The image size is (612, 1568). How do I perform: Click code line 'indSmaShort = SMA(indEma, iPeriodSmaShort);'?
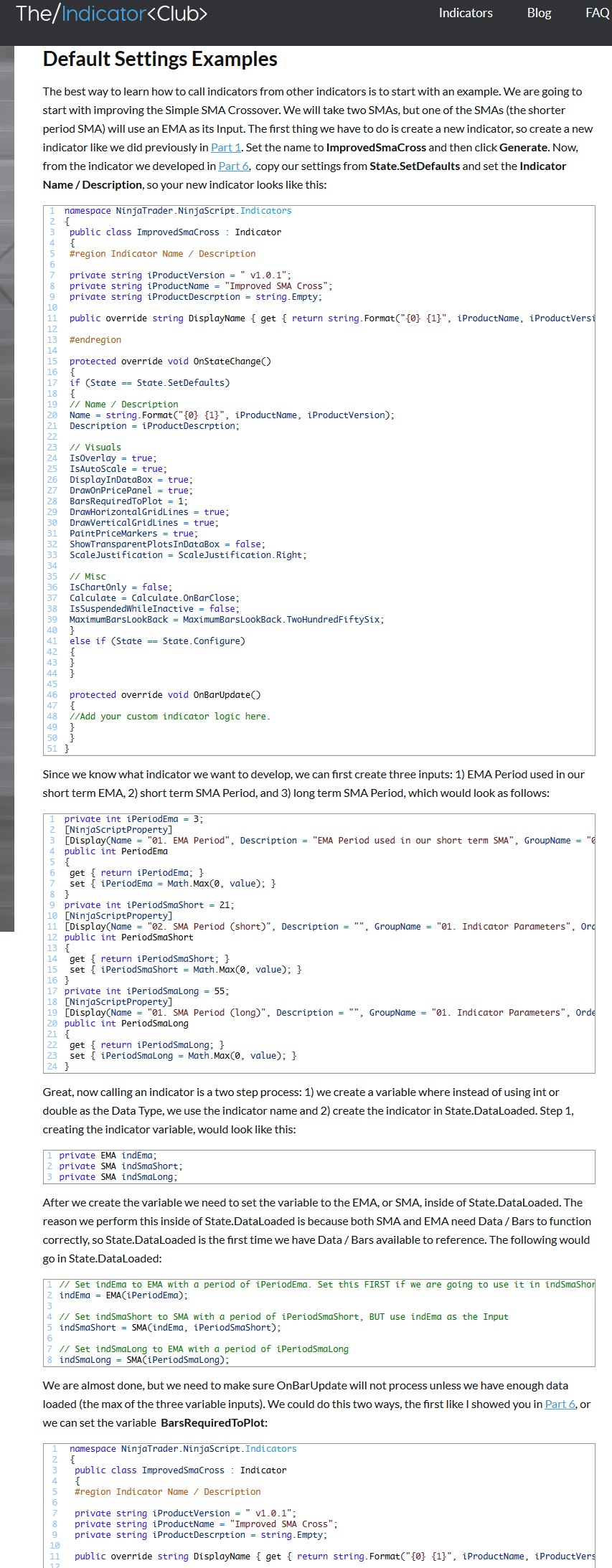pyautogui.click(x=170, y=1328)
